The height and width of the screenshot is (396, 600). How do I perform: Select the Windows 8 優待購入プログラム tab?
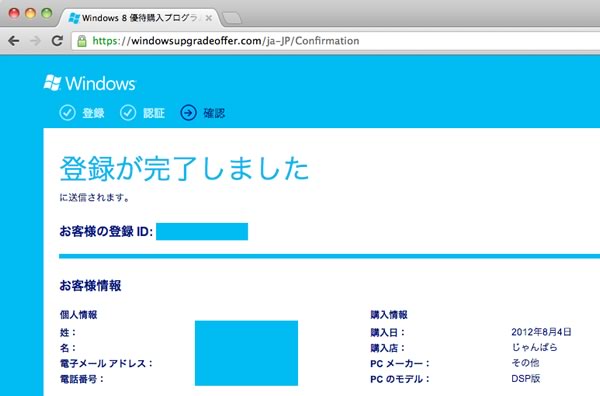coord(140,18)
